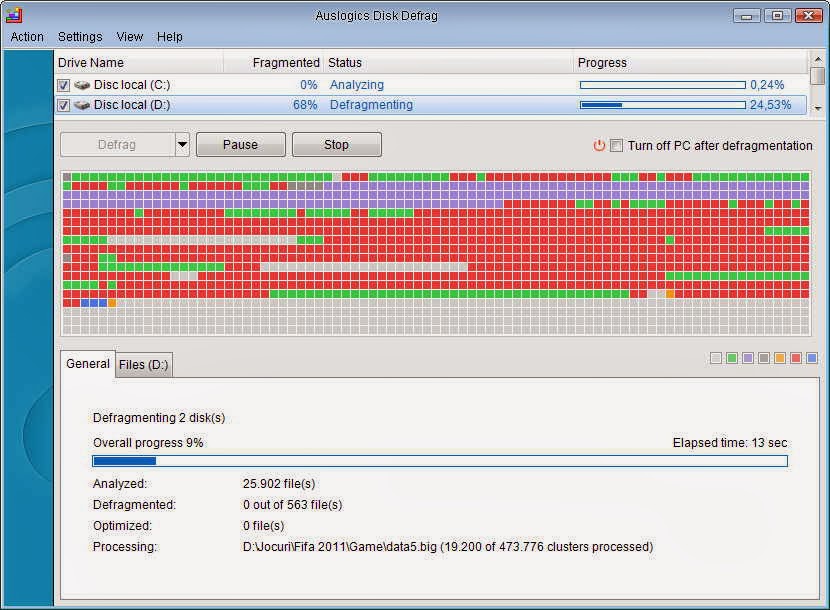The image size is (830, 610).
Task: Click the blue legend swatch
Action: [x=812, y=358]
